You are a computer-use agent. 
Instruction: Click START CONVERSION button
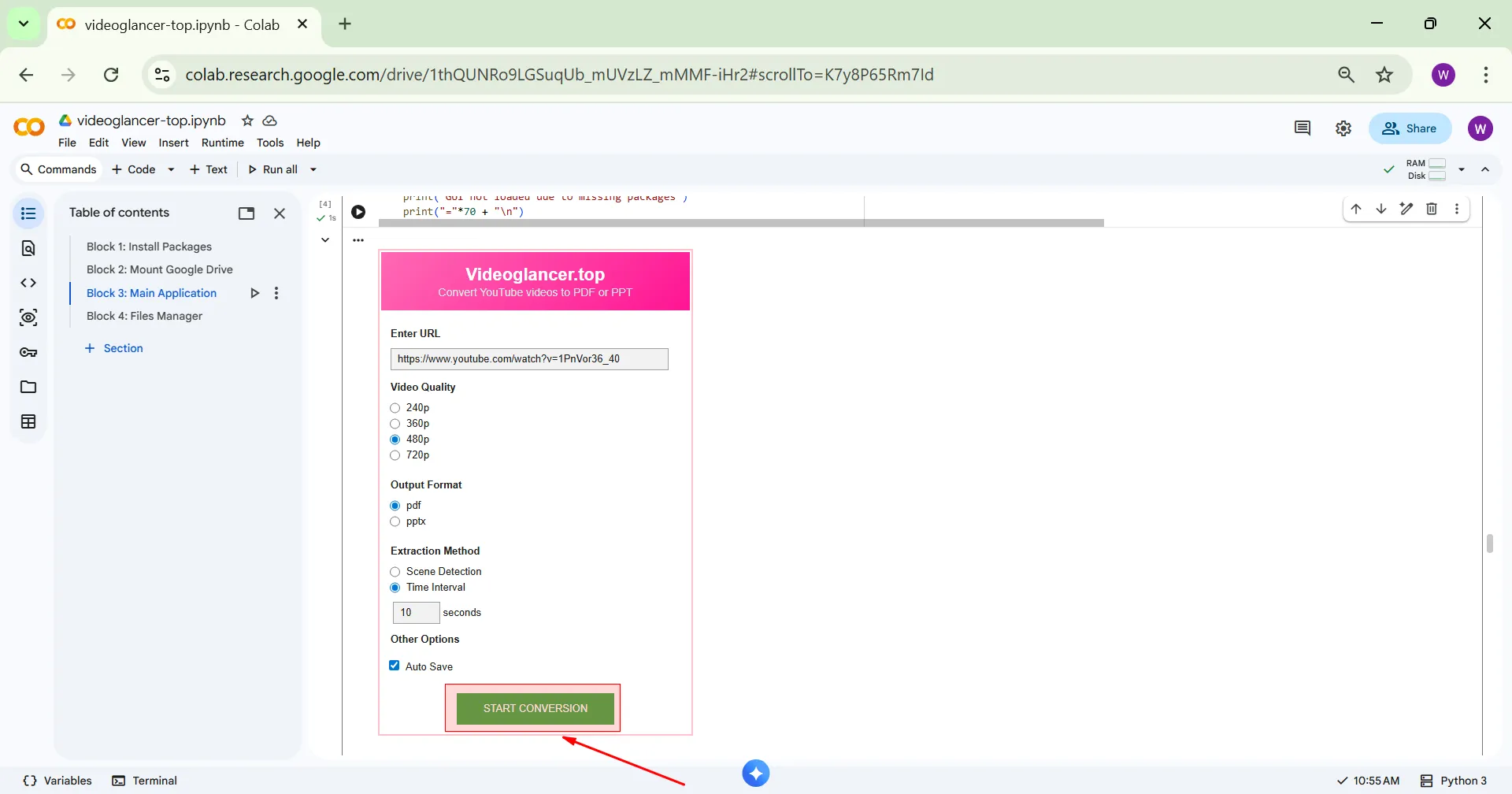click(535, 708)
